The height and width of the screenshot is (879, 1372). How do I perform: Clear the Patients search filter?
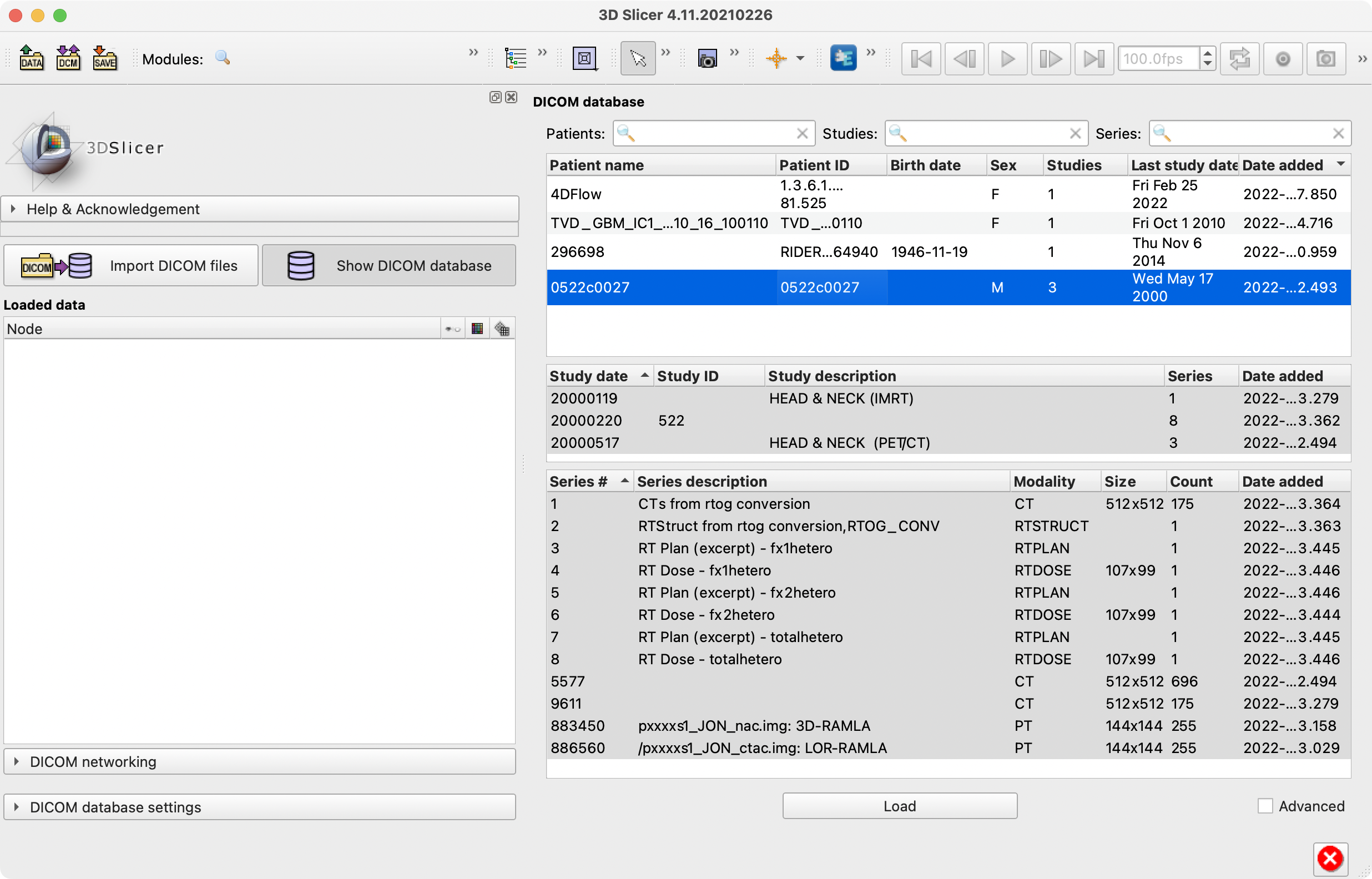pos(803,133)
